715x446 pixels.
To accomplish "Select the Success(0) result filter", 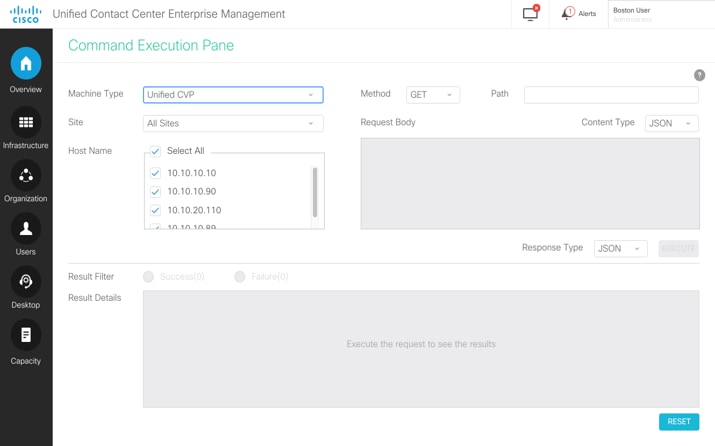I will (x=148, y=276).
